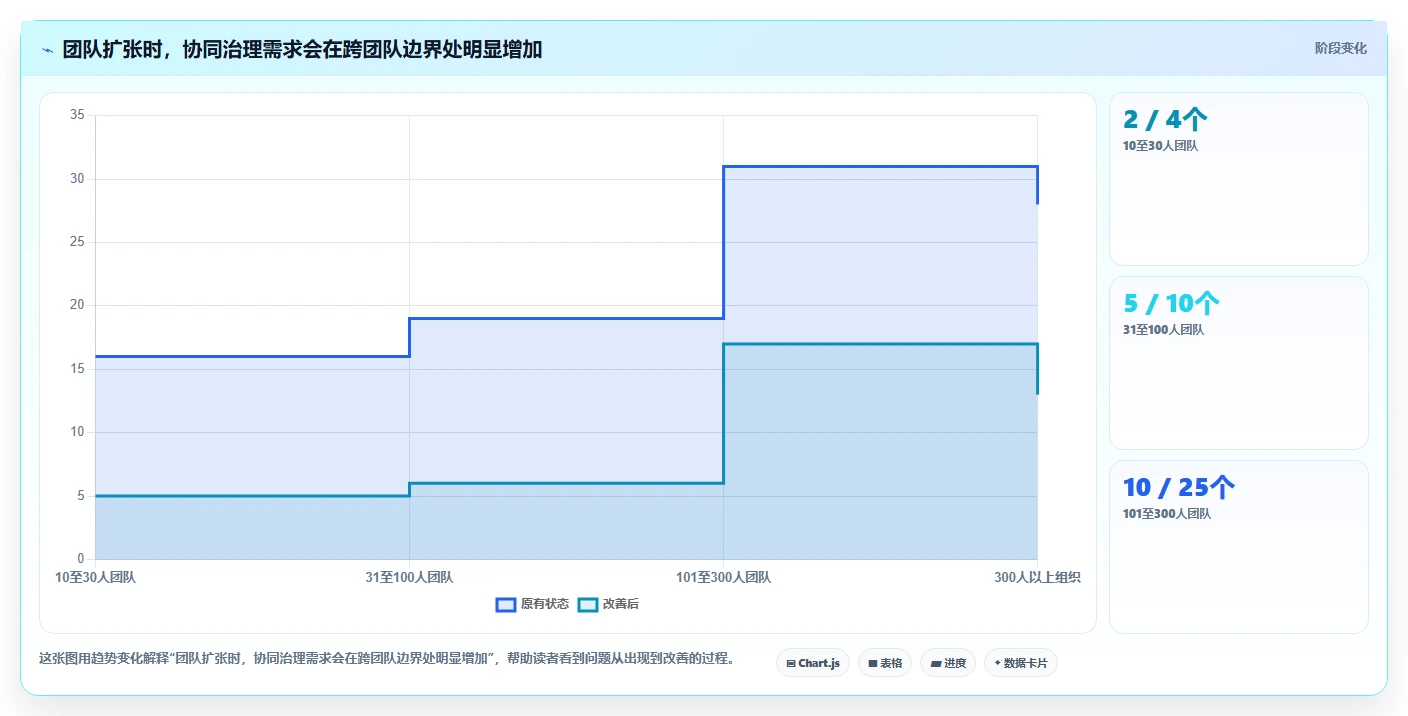Click 10至30人团队 caption in first card
The width and height of the screenshot is (1408, 716).
pos(1160,146)
